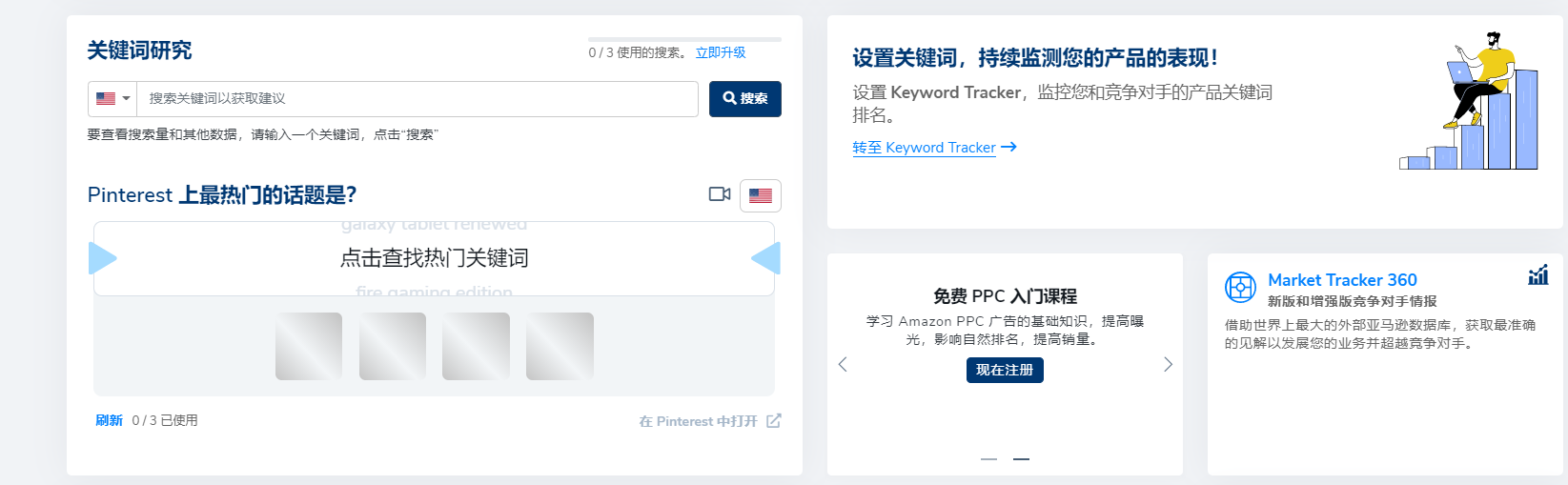Click the left blue arrow on keyword carousel

point(102,258)
